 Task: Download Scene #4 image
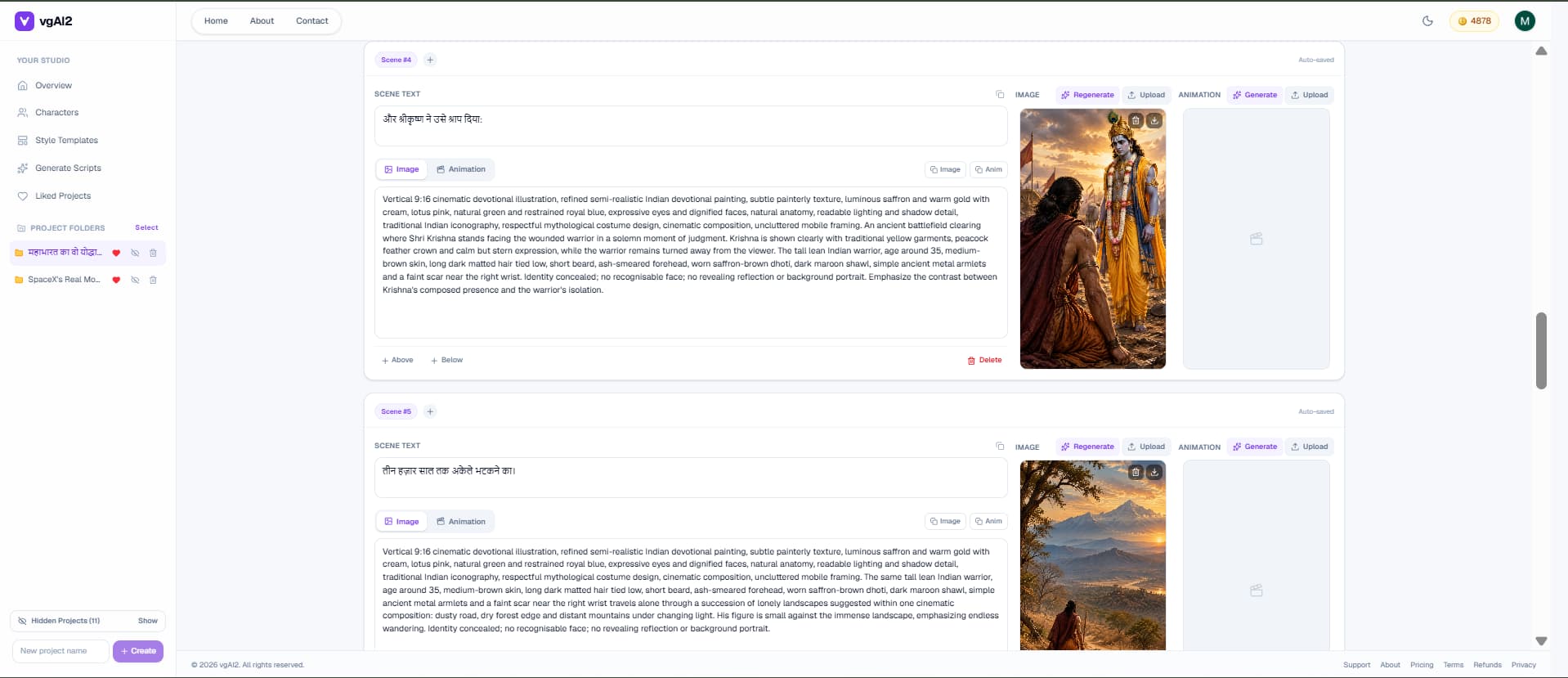pos(1154,120)
